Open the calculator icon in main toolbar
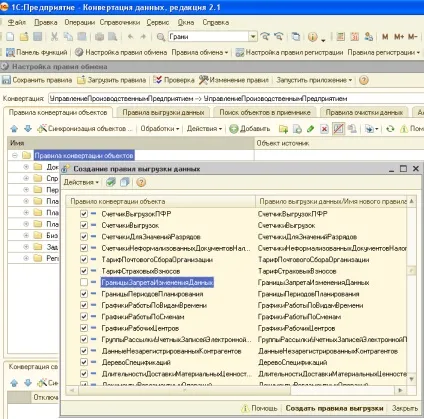 [340, 36]
